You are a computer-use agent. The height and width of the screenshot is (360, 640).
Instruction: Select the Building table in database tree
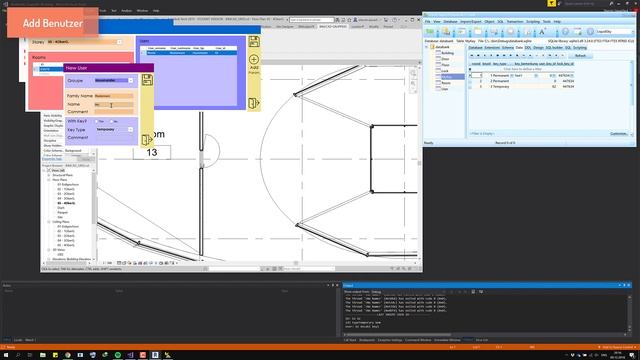pyautogui.click(x=447, y=53)
